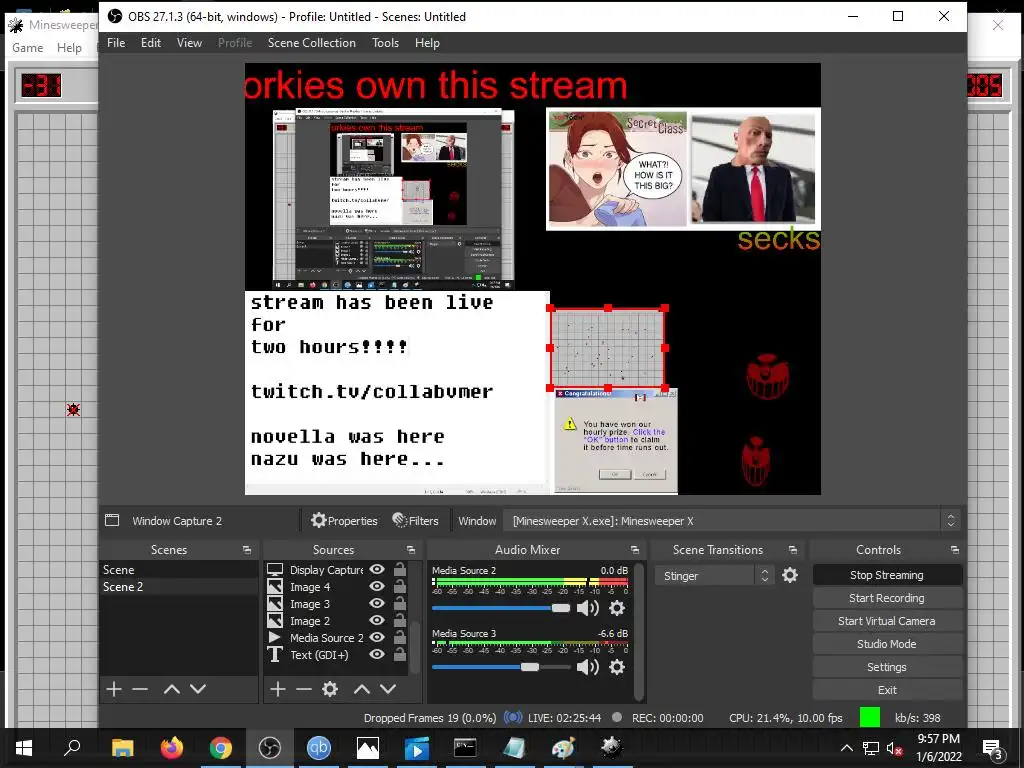The image size is (1024, 768).
Task: Hide the Text (GDI+) source
Action: [377, 654]
